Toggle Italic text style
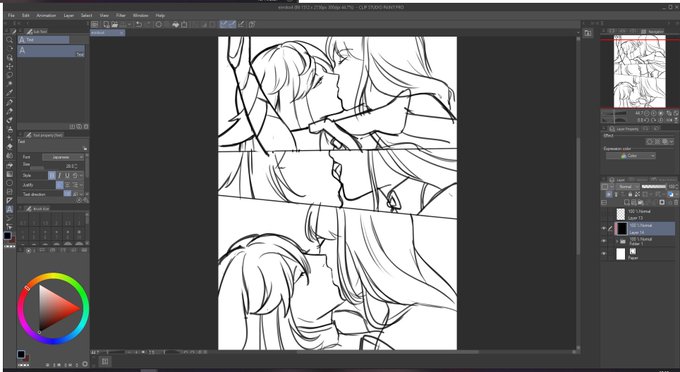This screenshot has width=680, height=372. (59, 176)
